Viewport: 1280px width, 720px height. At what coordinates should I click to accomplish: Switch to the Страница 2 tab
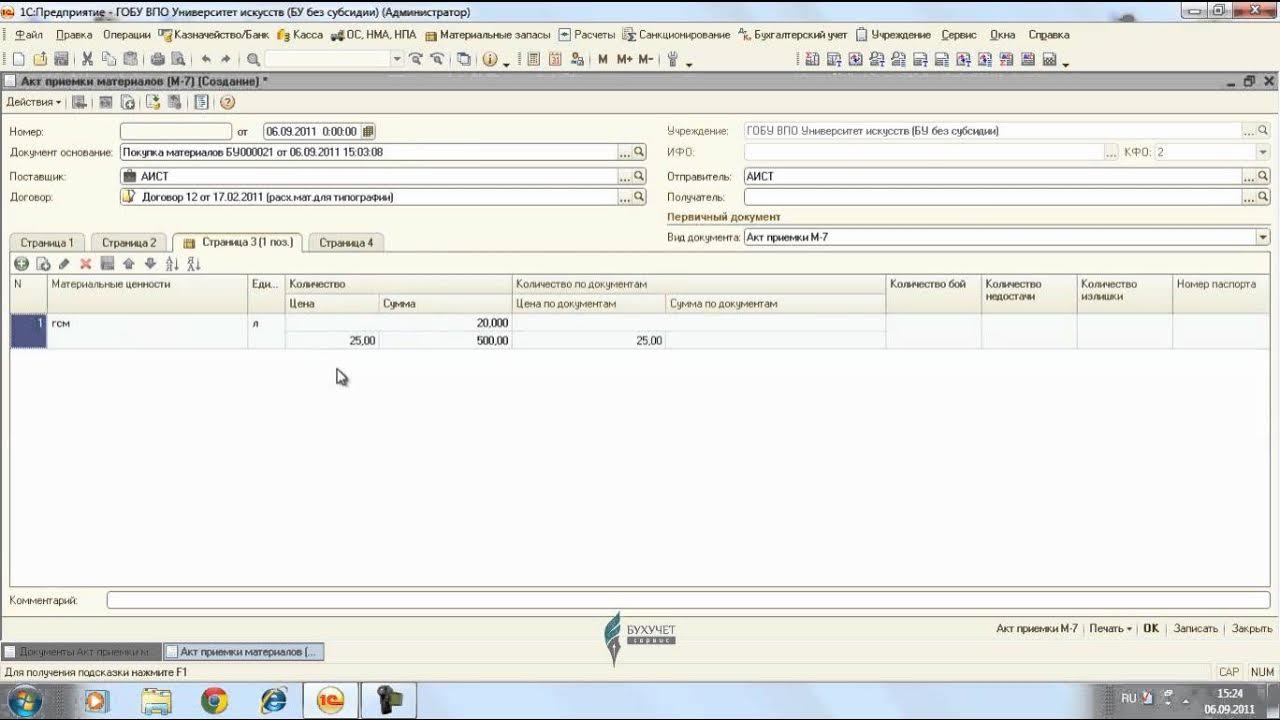pyautogui.click(x=129, y=242)
